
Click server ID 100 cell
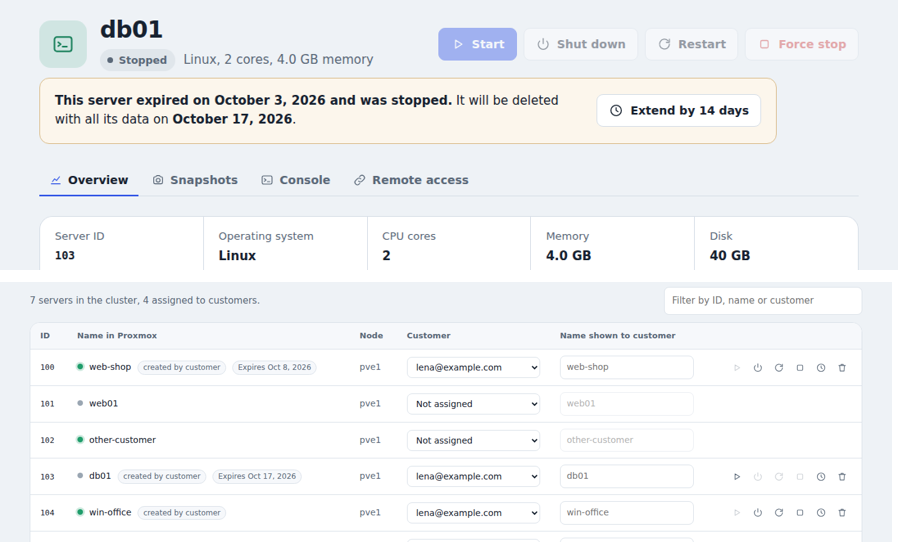click(48, 367)
